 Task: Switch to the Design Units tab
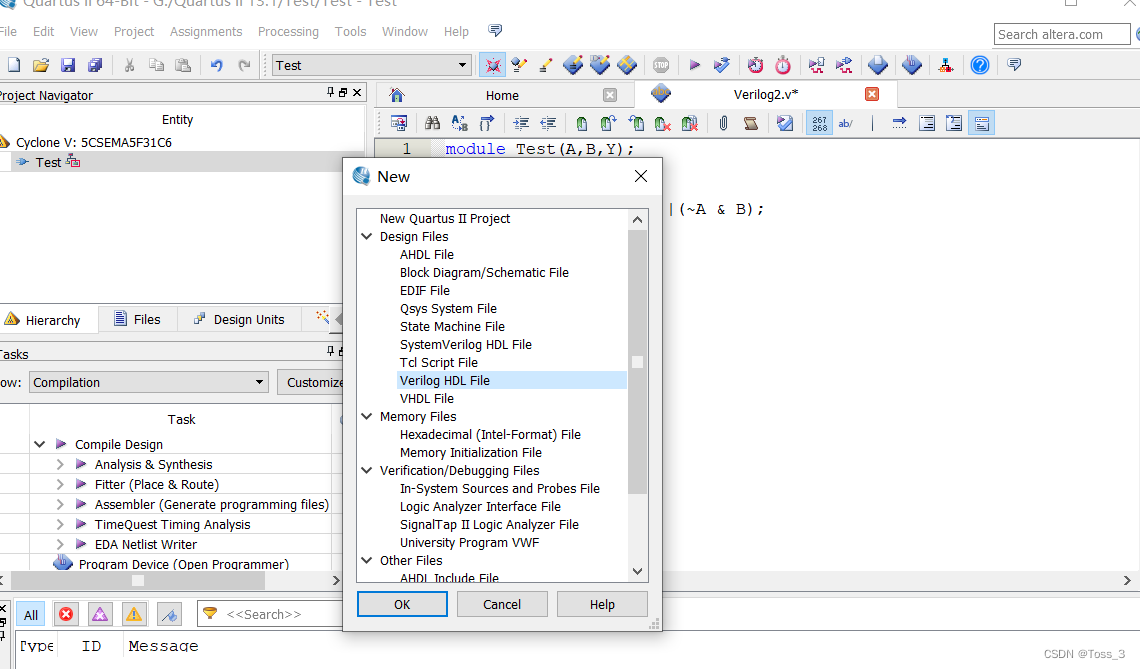click(x=240, y=319)
